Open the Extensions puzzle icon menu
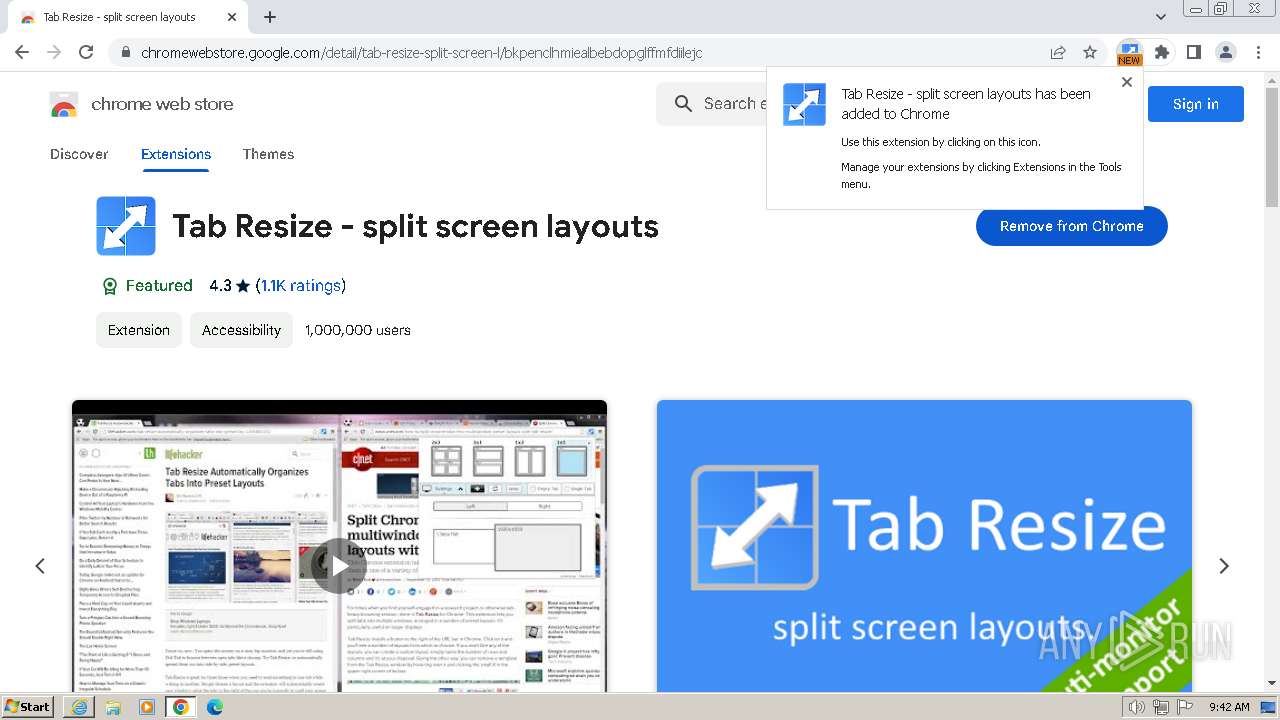This screenshot has height=720, width=1280. tap(1162, 52)
